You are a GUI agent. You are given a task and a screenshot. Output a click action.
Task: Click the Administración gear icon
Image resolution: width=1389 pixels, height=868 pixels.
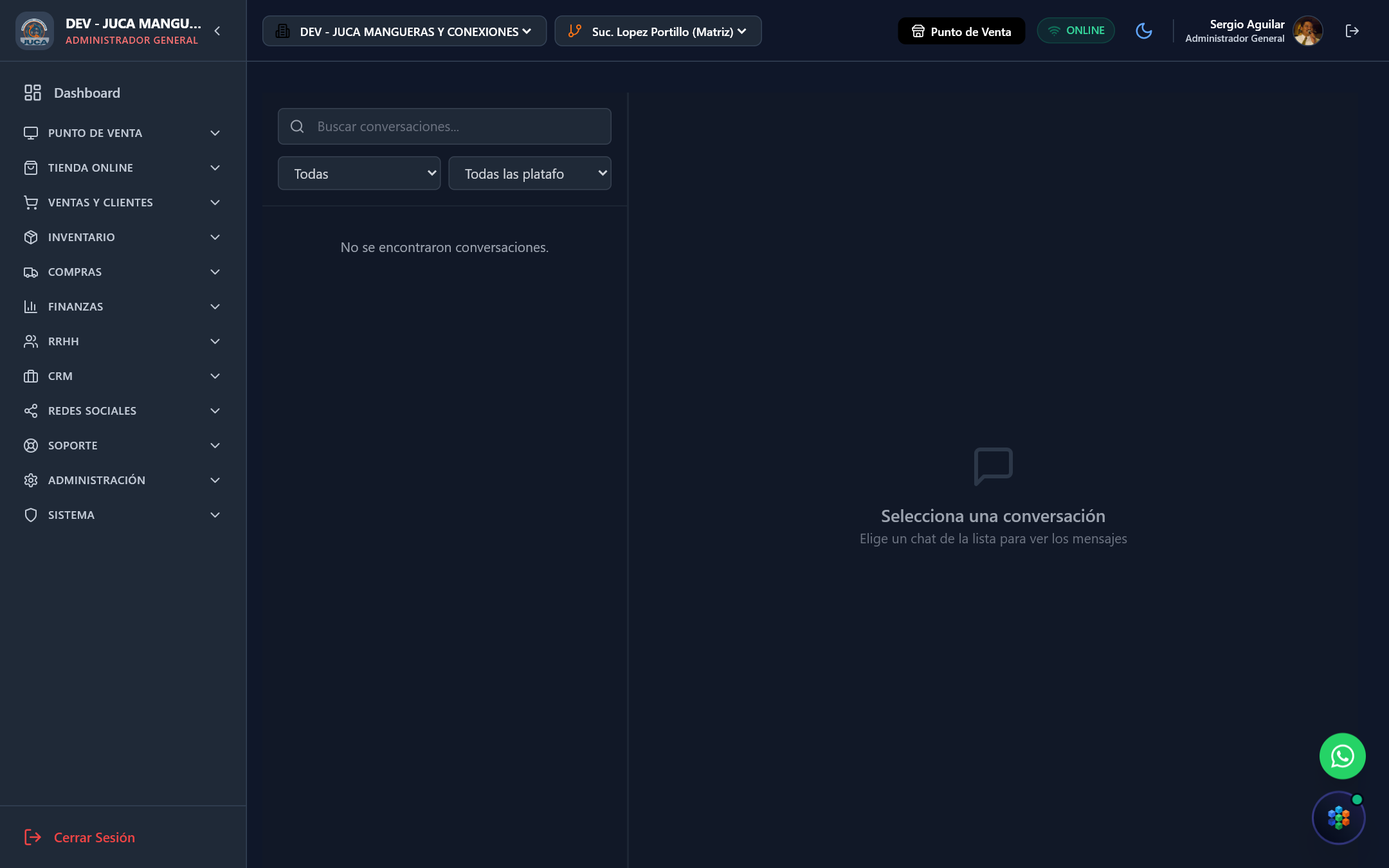31,480
